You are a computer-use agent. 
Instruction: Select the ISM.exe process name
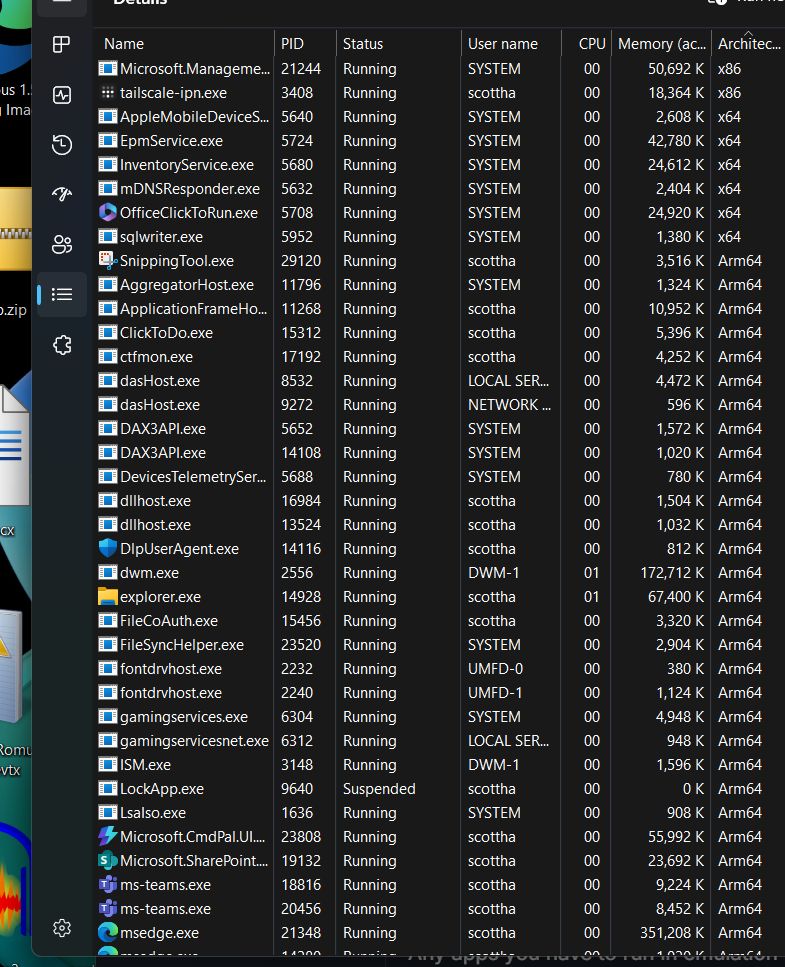coord(145,765)
